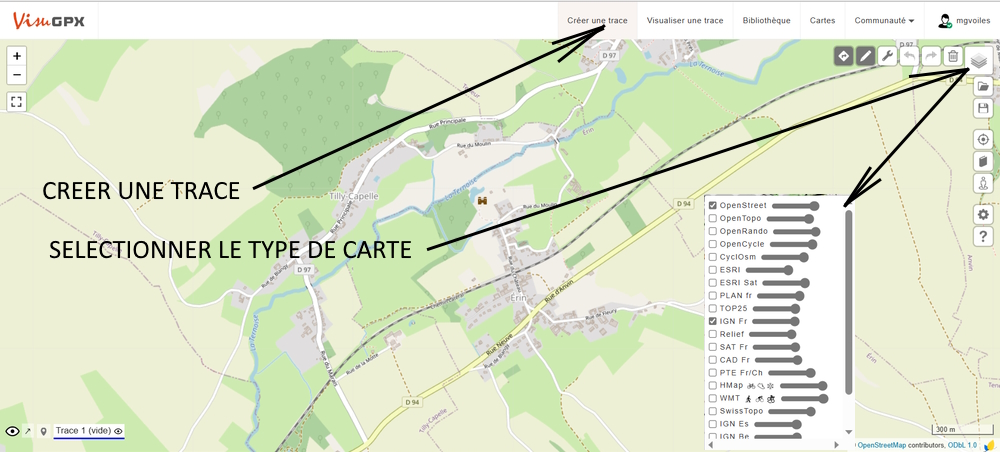Go to the Visualiser une trace tab
The width and height of the screenshot is (1000, 452).
point(684,20)
